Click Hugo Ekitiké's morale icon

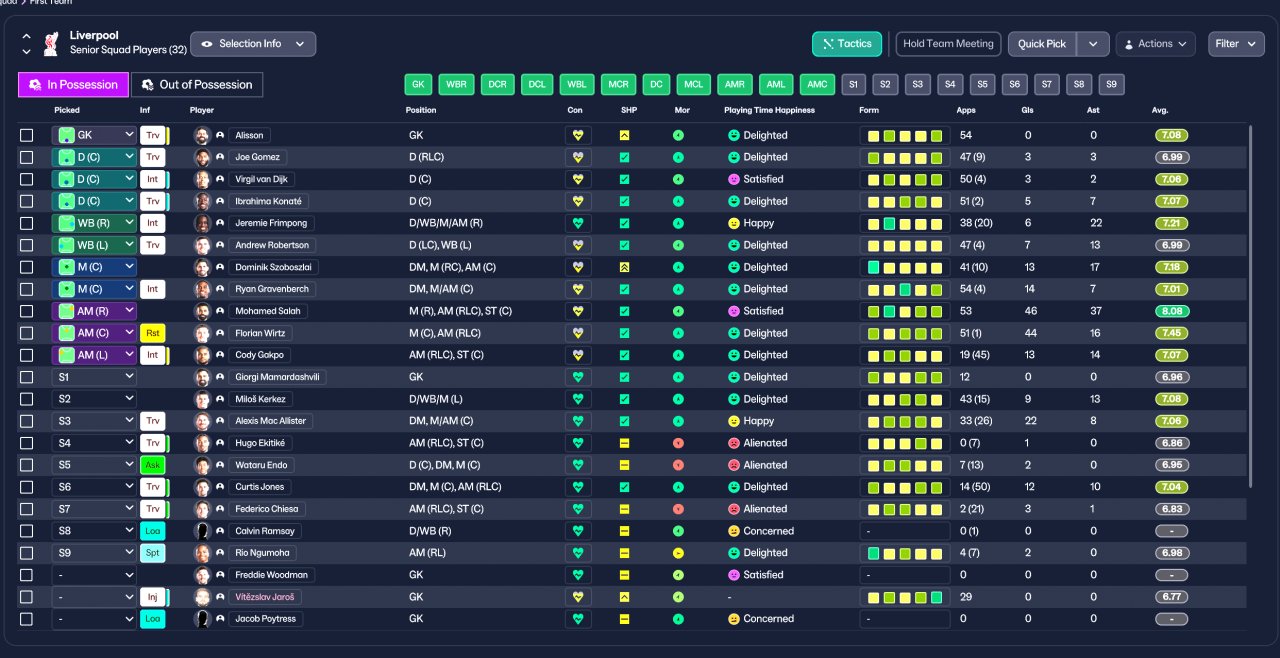click(679, 443)
